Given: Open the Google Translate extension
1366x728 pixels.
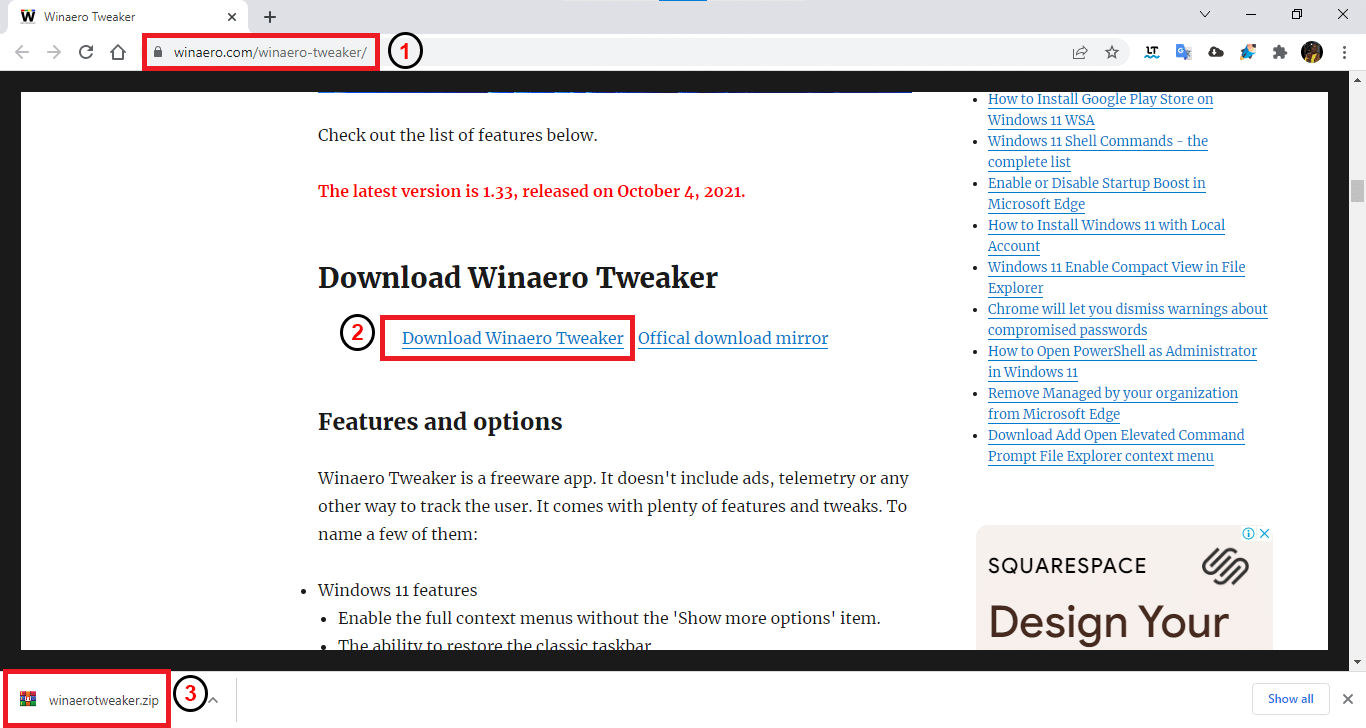Looking at the screenshot, I should (x=1184, y=52).
